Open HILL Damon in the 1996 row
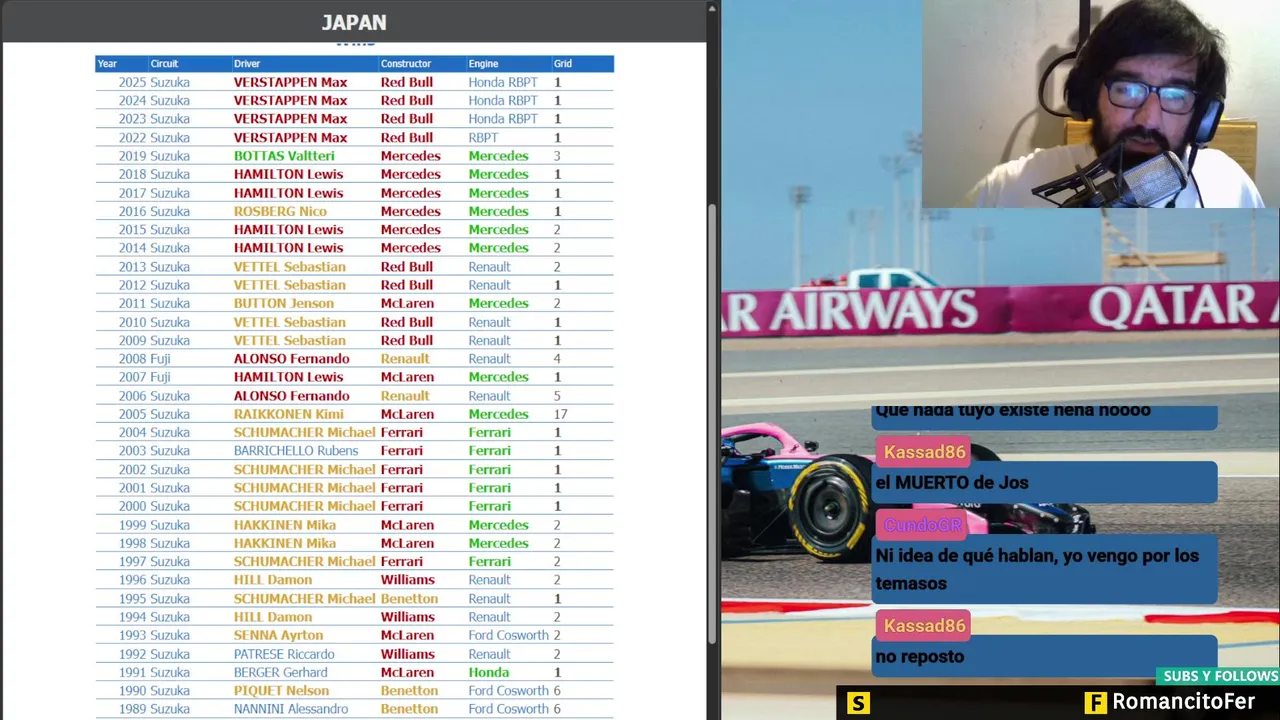Image resolution: width=1280 pixels, height=720 pixels. 272,580
